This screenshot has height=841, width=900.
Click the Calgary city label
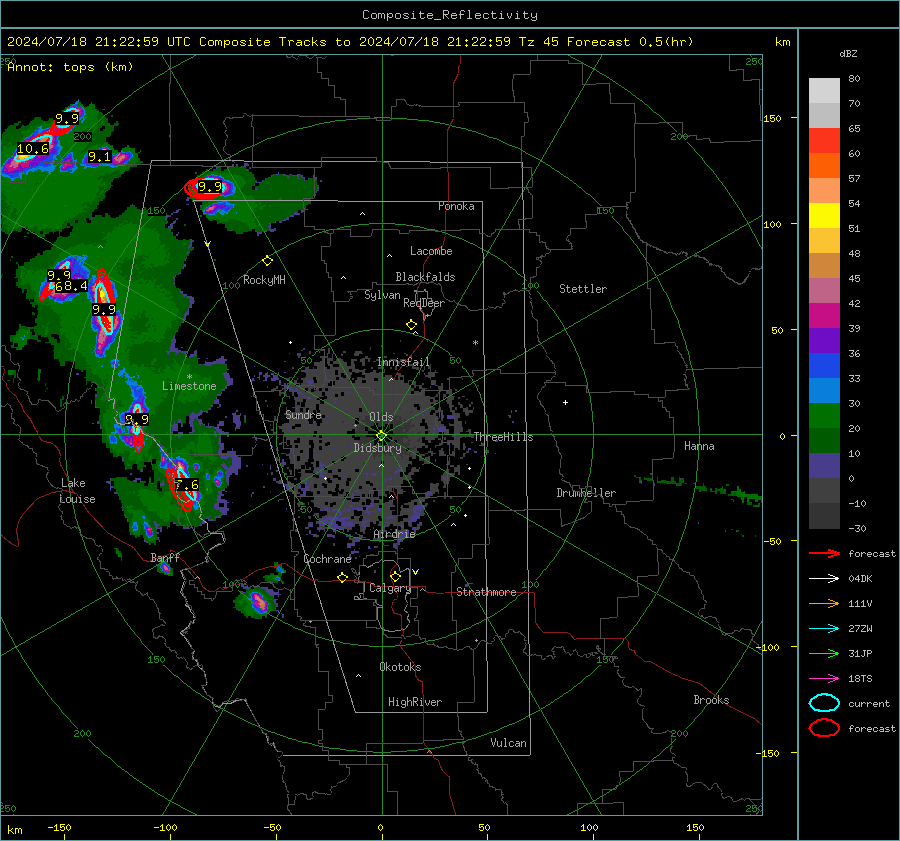point(390,588)
